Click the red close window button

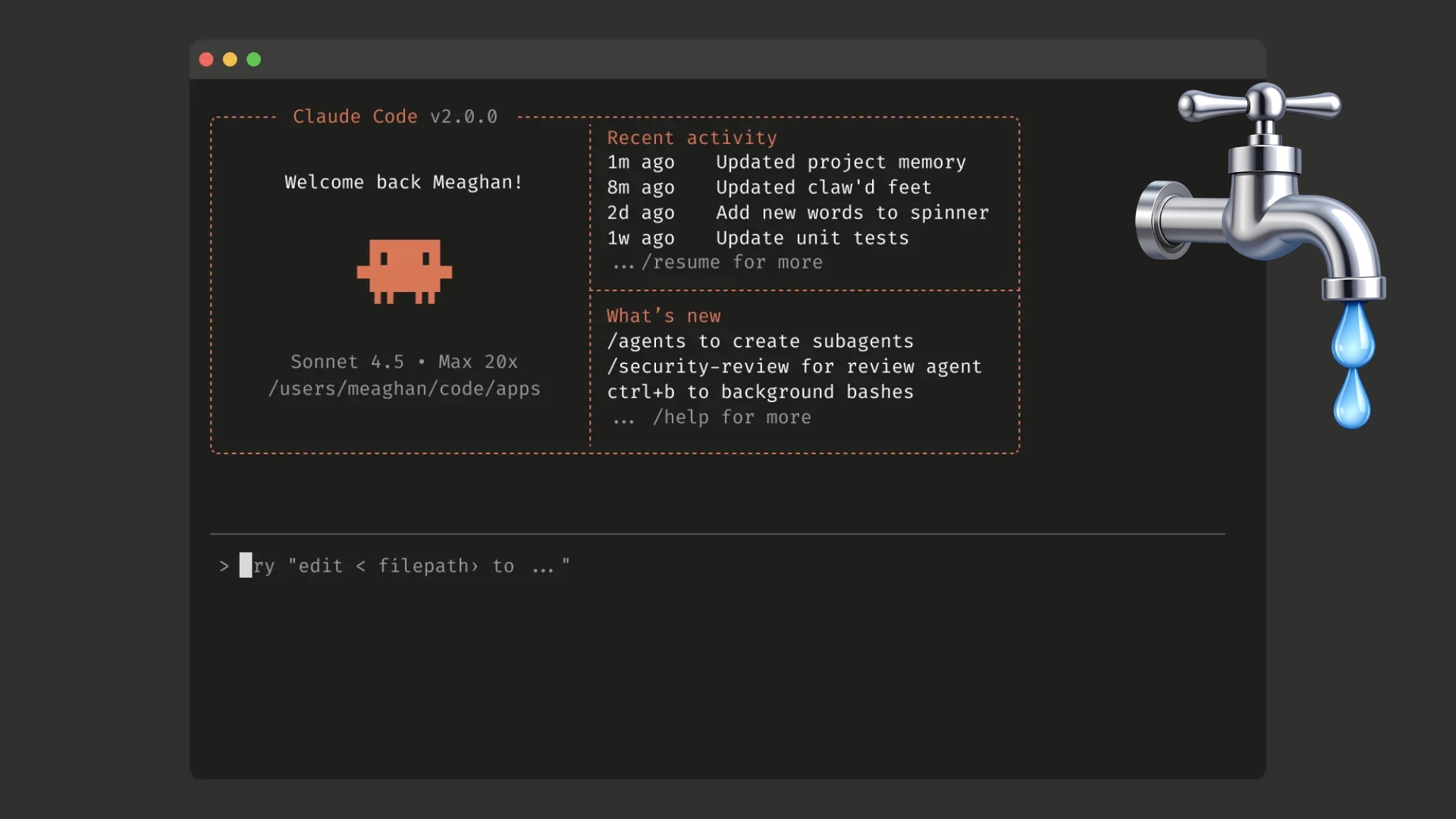(x=206, y=59)
